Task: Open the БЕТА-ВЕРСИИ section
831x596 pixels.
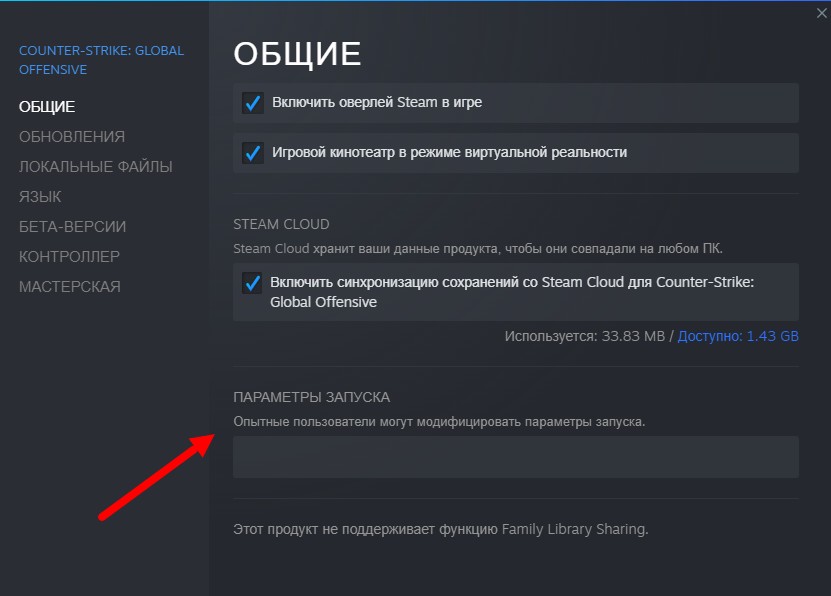Action: [73, 227]
